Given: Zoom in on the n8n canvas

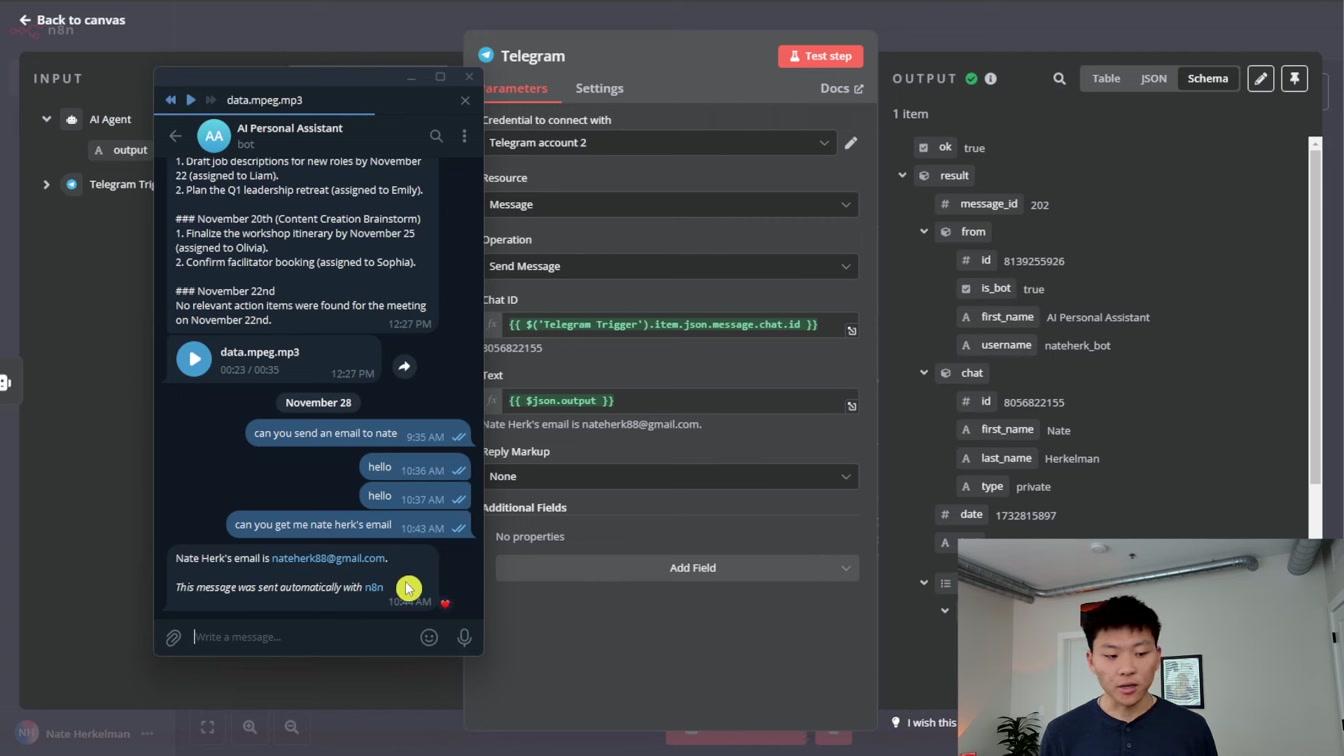Looking at the screenshot, I should pos(250,727).
